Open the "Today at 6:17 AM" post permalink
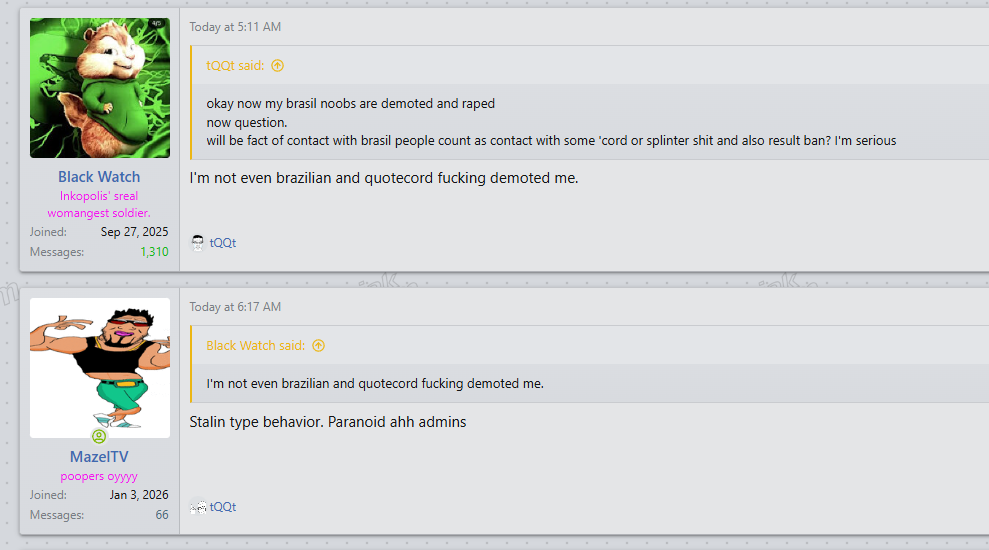 pyautogui.click(x=235, y=307)
